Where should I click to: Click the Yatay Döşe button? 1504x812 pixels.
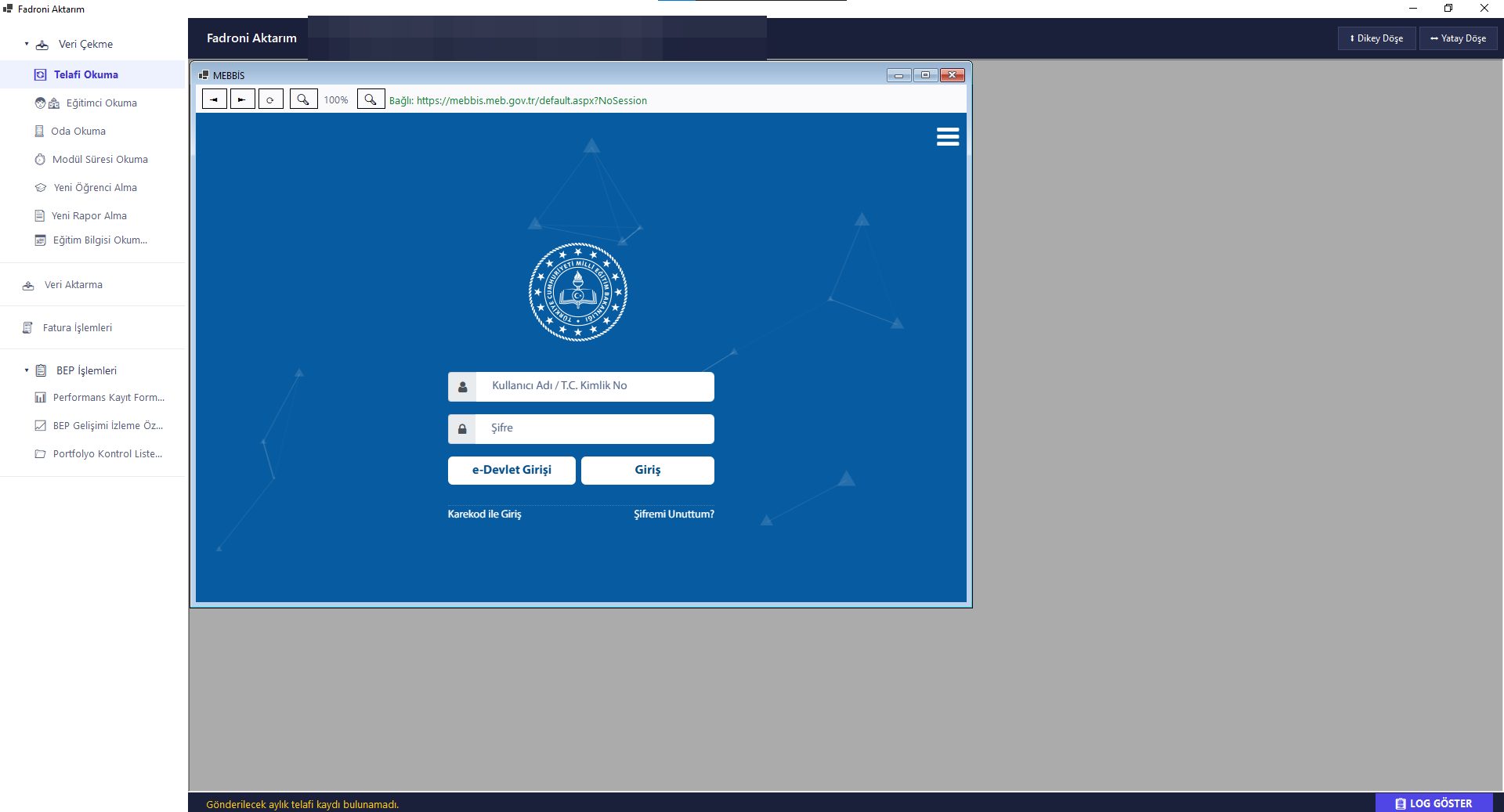1459,38
